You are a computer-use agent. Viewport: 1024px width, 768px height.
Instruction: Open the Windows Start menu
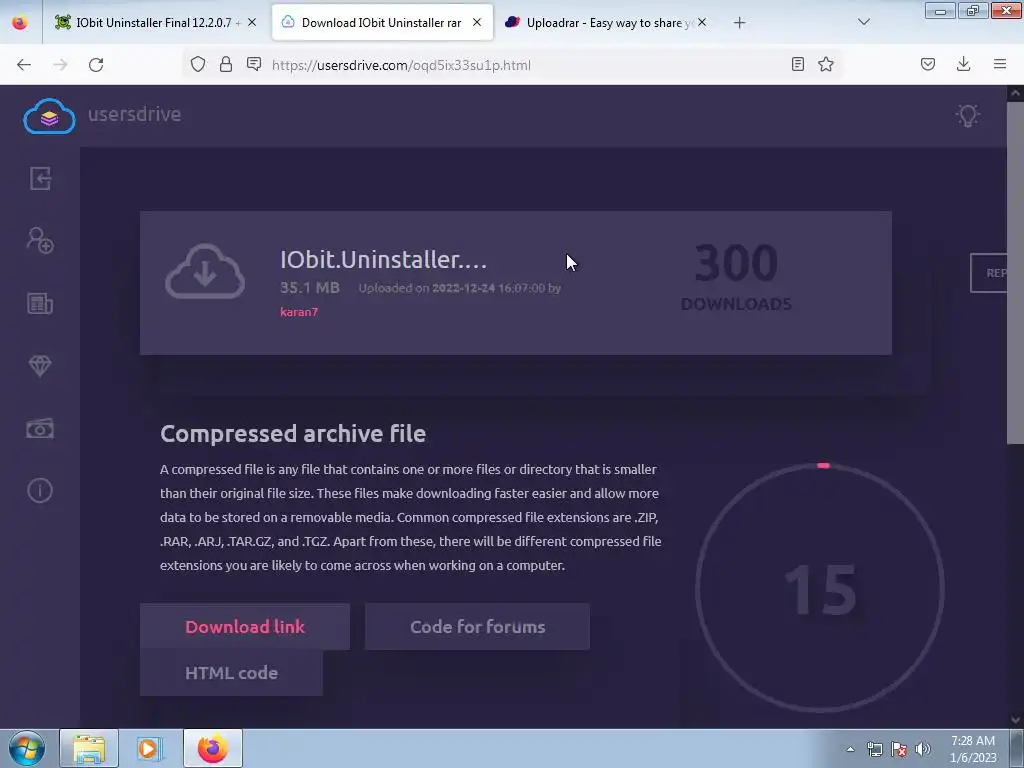point(26,748)
